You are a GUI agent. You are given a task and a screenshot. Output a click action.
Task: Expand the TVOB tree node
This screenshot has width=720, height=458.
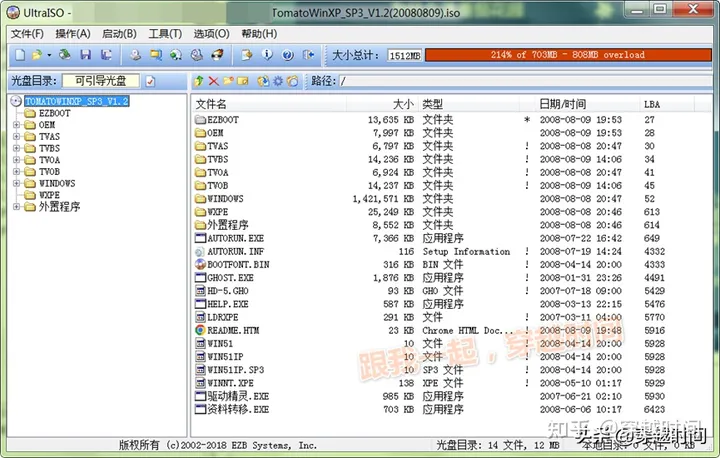17,171
